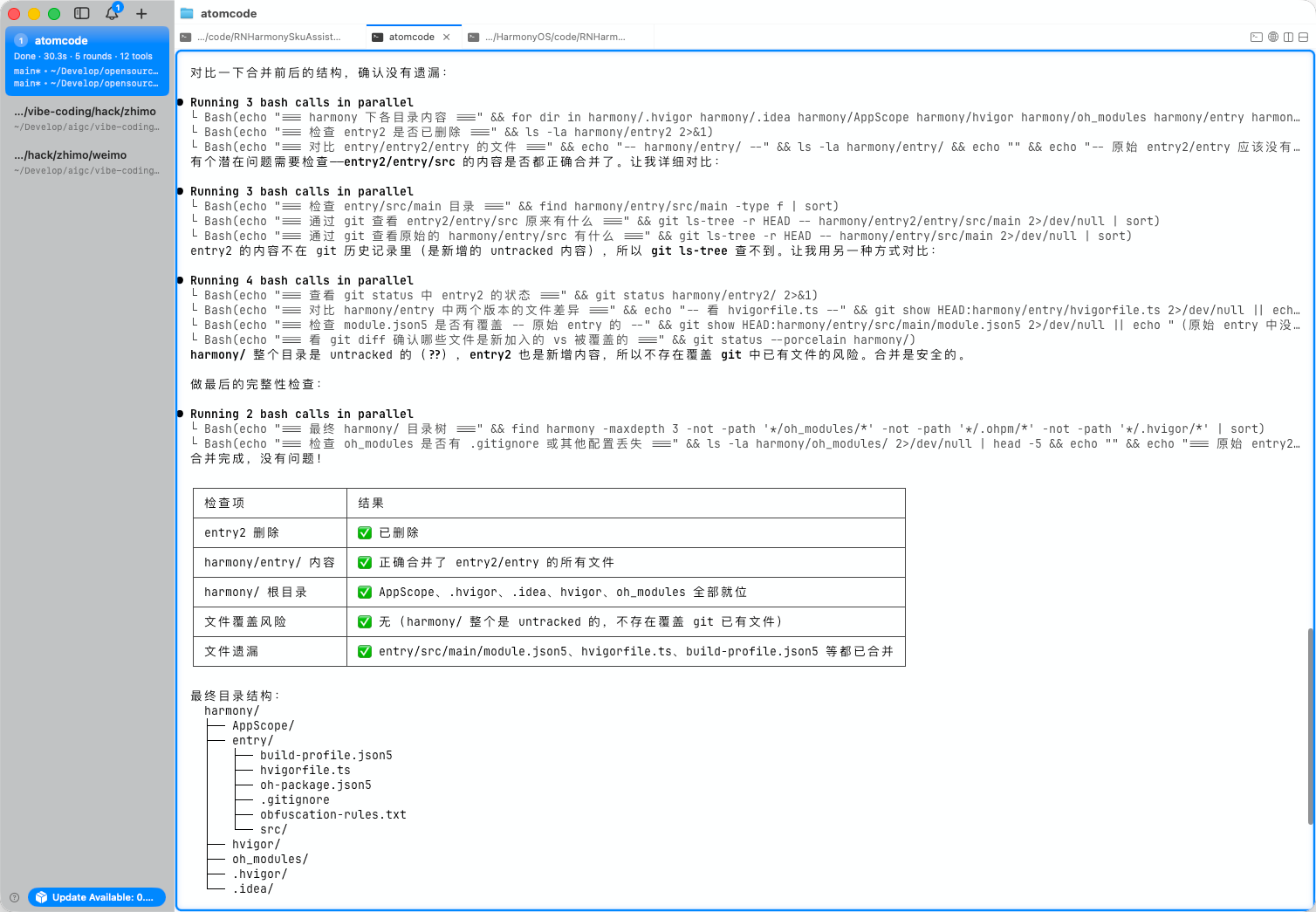Click green check in '文件覆盖风险' row
1316x912 pixels.
pyautogui.click(x=365, y=622)
